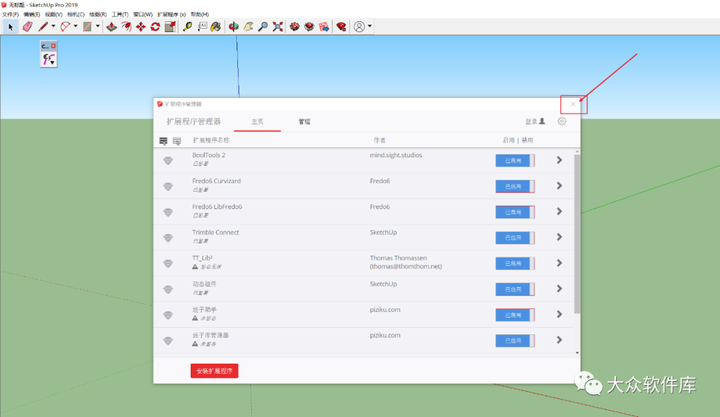Choose the Rotate tool

(x=155, y=27)
